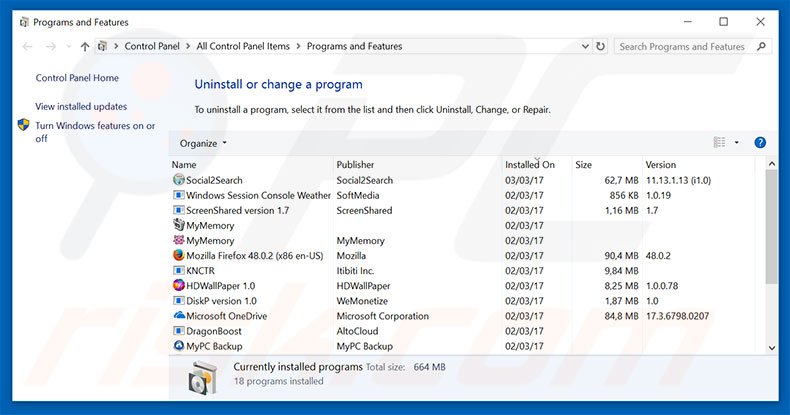Click the SoftMedia publisher cell

(x=358, y=195)
